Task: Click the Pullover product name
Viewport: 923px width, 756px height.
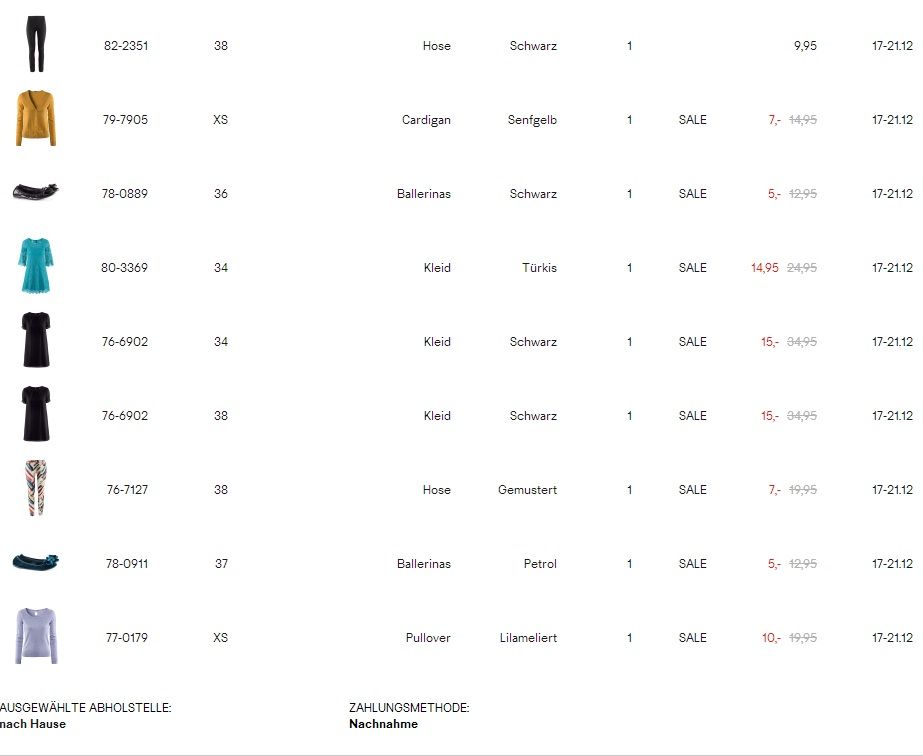Action: 428,638
